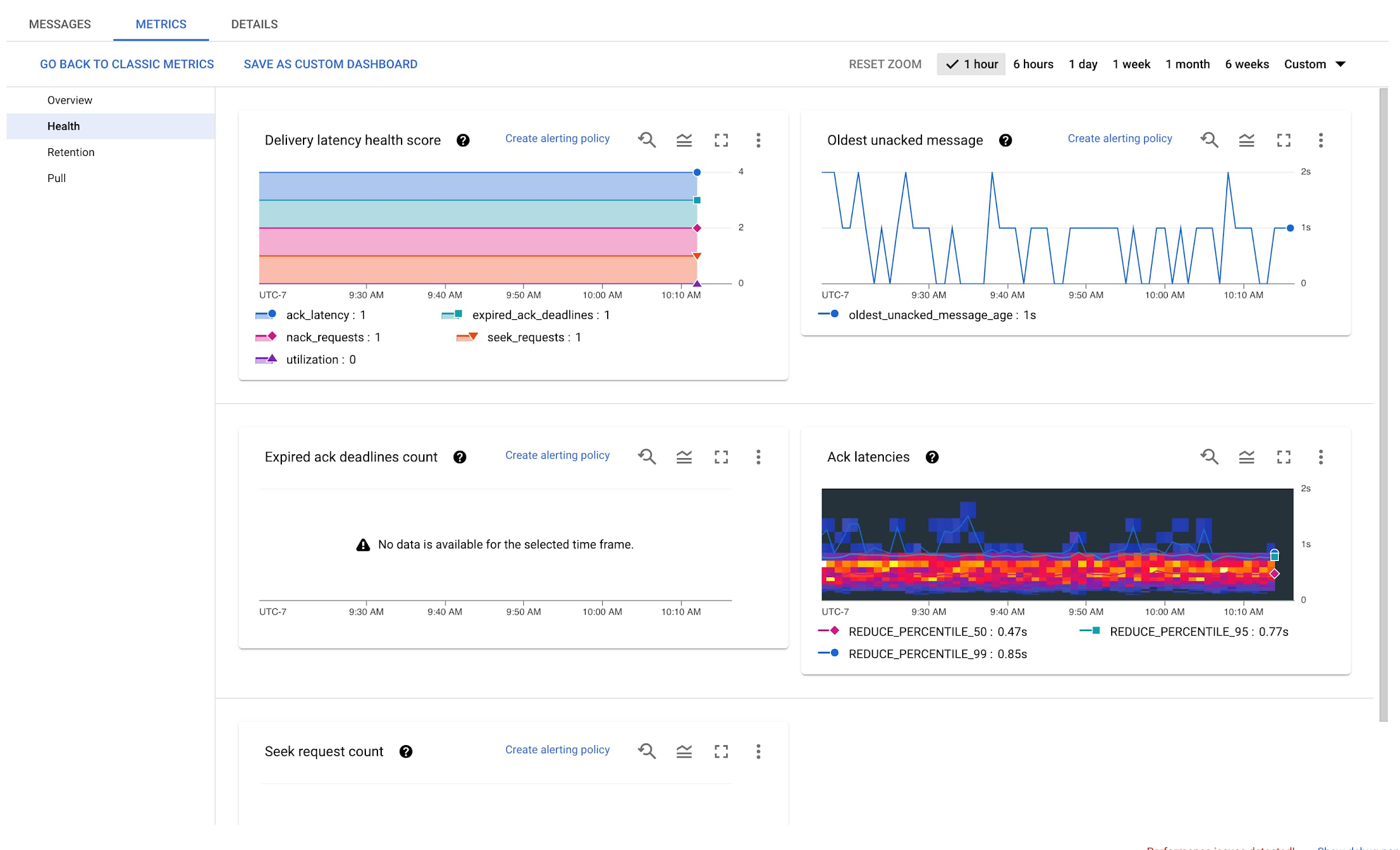Image resolution: width=1400 pixels, height=850 pixels.
Task: Select the 1 day time range option
Action: click(x=1084, y=64)
